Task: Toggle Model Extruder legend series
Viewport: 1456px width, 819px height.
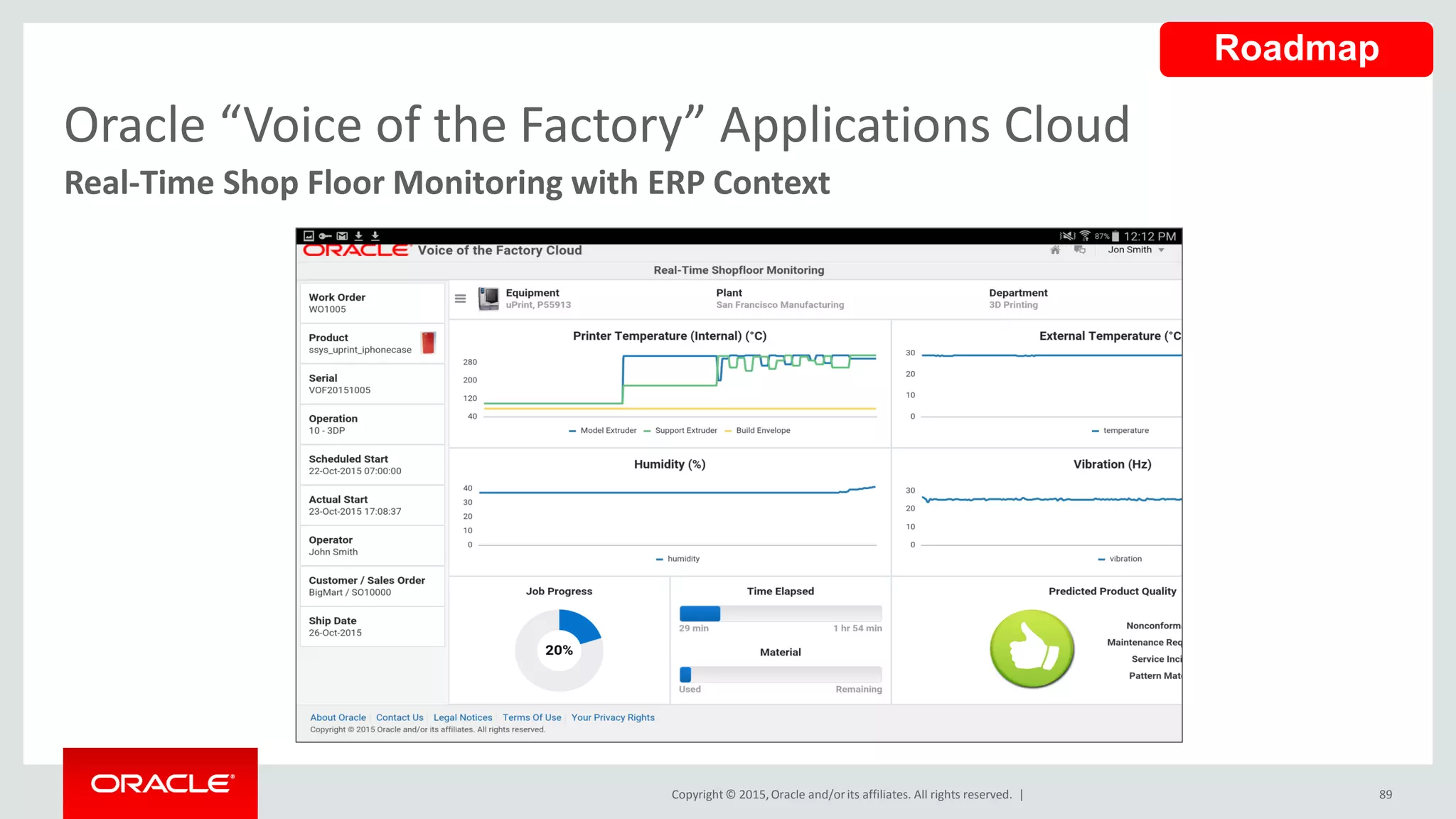Action: click(603, 431)
